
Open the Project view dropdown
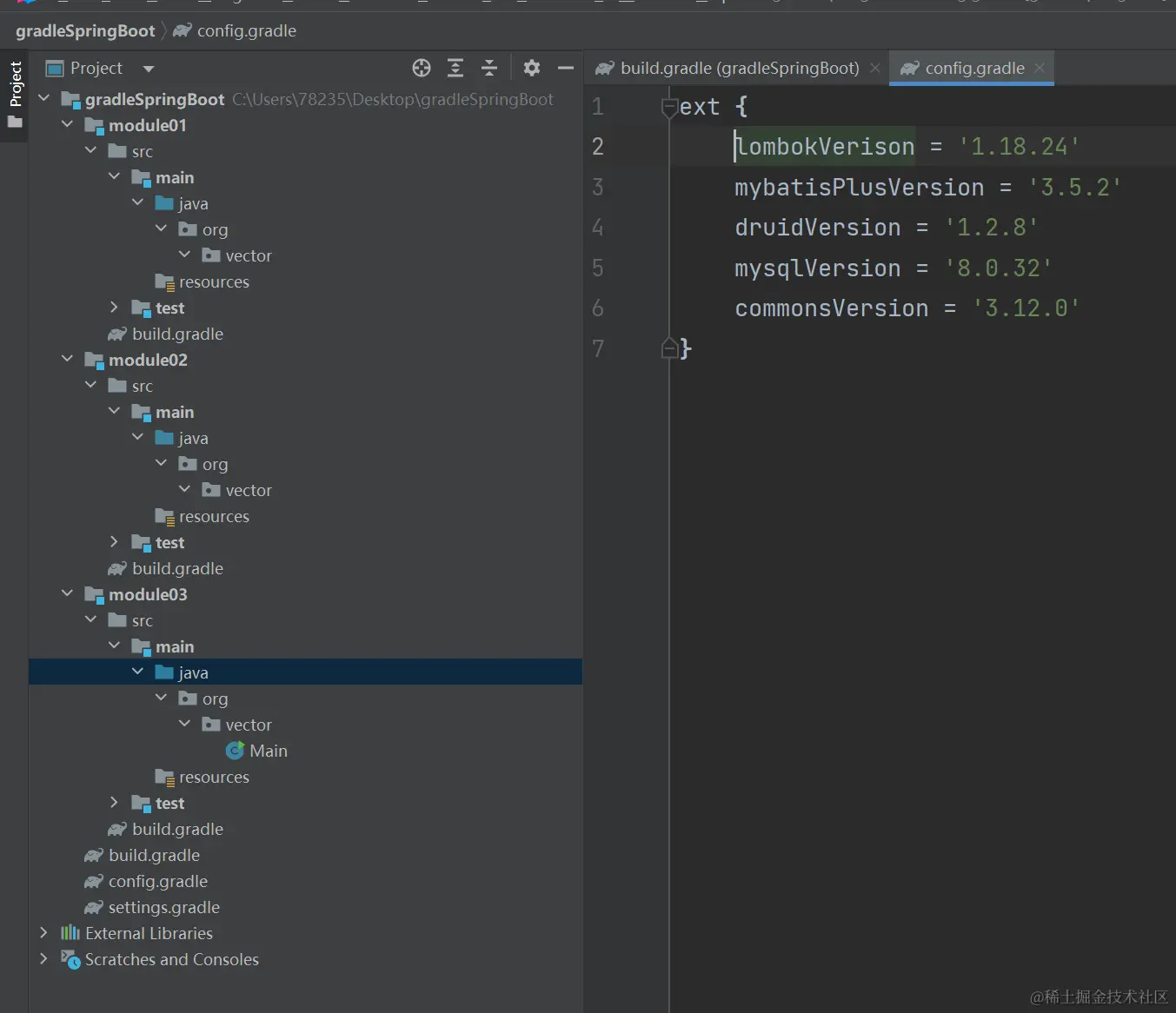tap(148, 69)
